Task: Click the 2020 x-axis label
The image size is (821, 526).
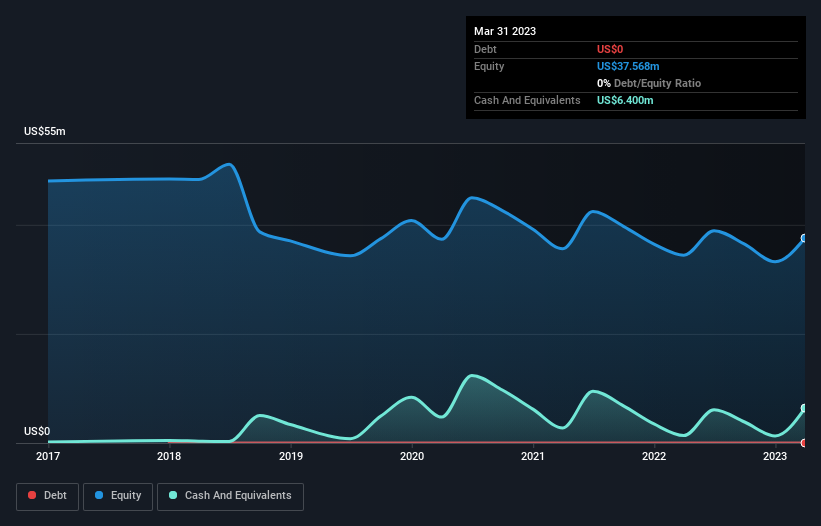Action: [x=412, y=456]
